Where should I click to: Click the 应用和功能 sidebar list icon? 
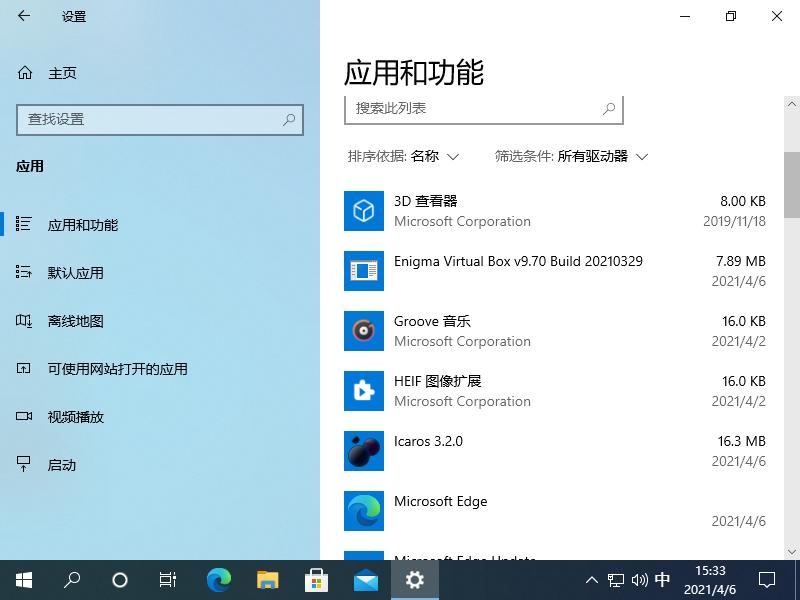pos(23,224)
